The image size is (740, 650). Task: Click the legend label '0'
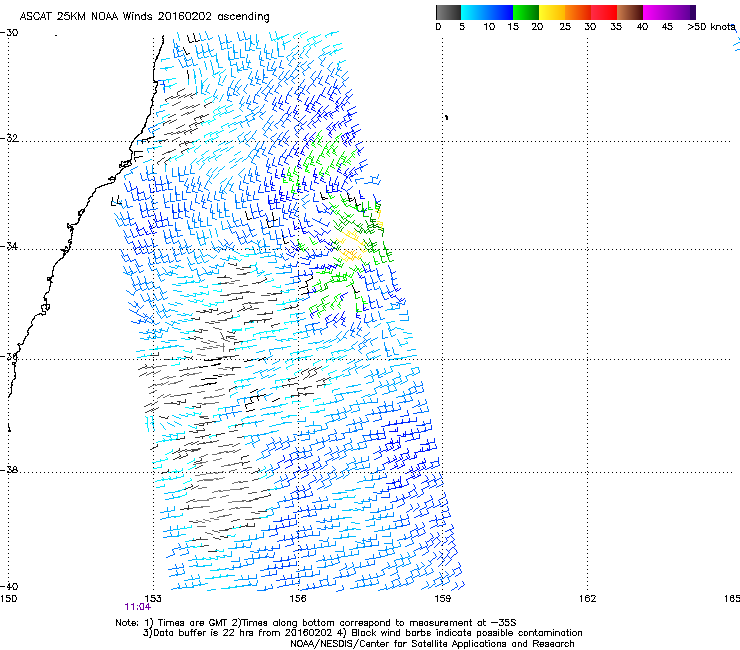438,27
